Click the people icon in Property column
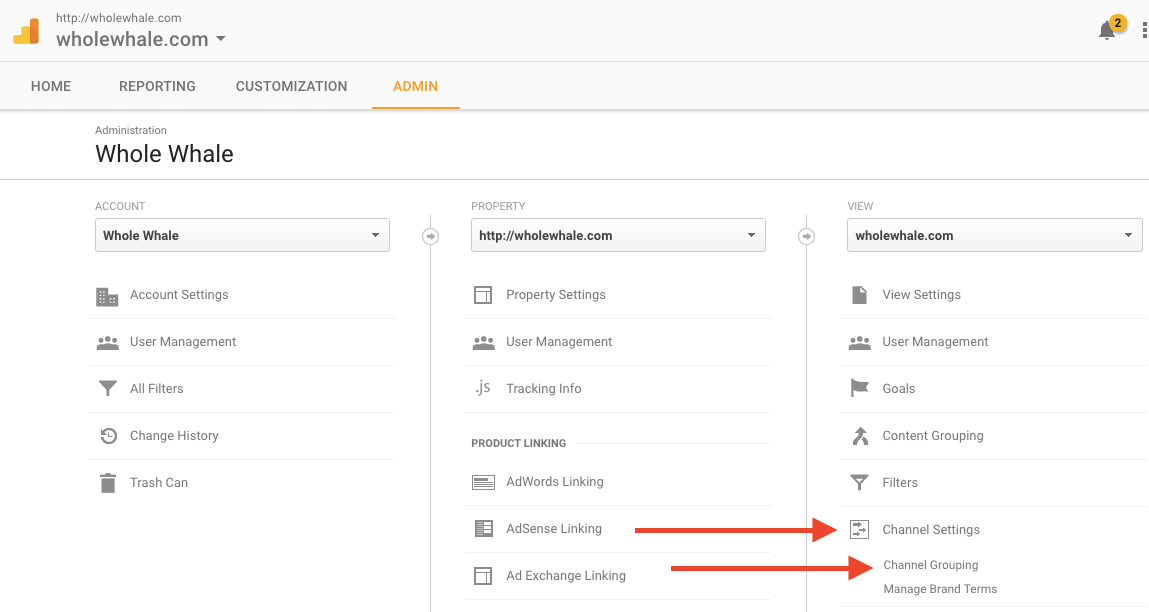 [x=483, y=342]
